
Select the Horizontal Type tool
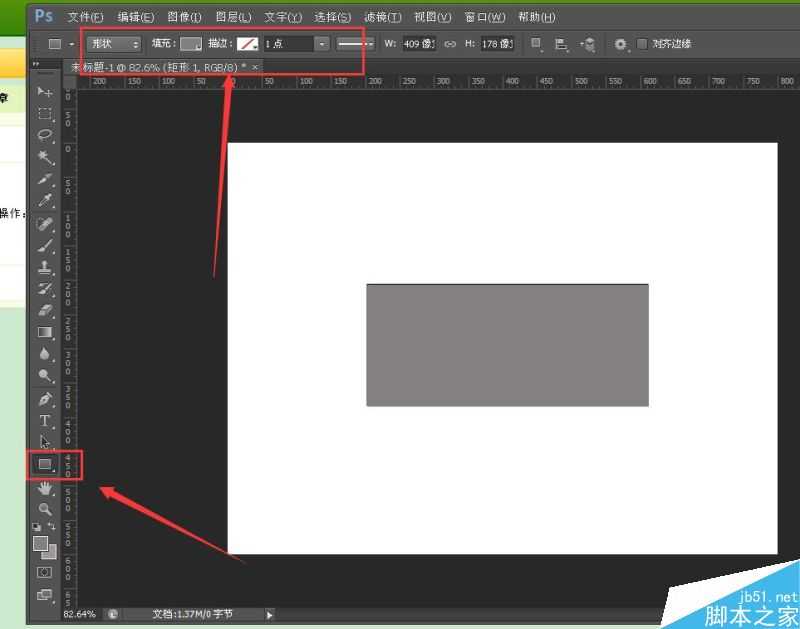pyautogui.click(x=45, y=421)
